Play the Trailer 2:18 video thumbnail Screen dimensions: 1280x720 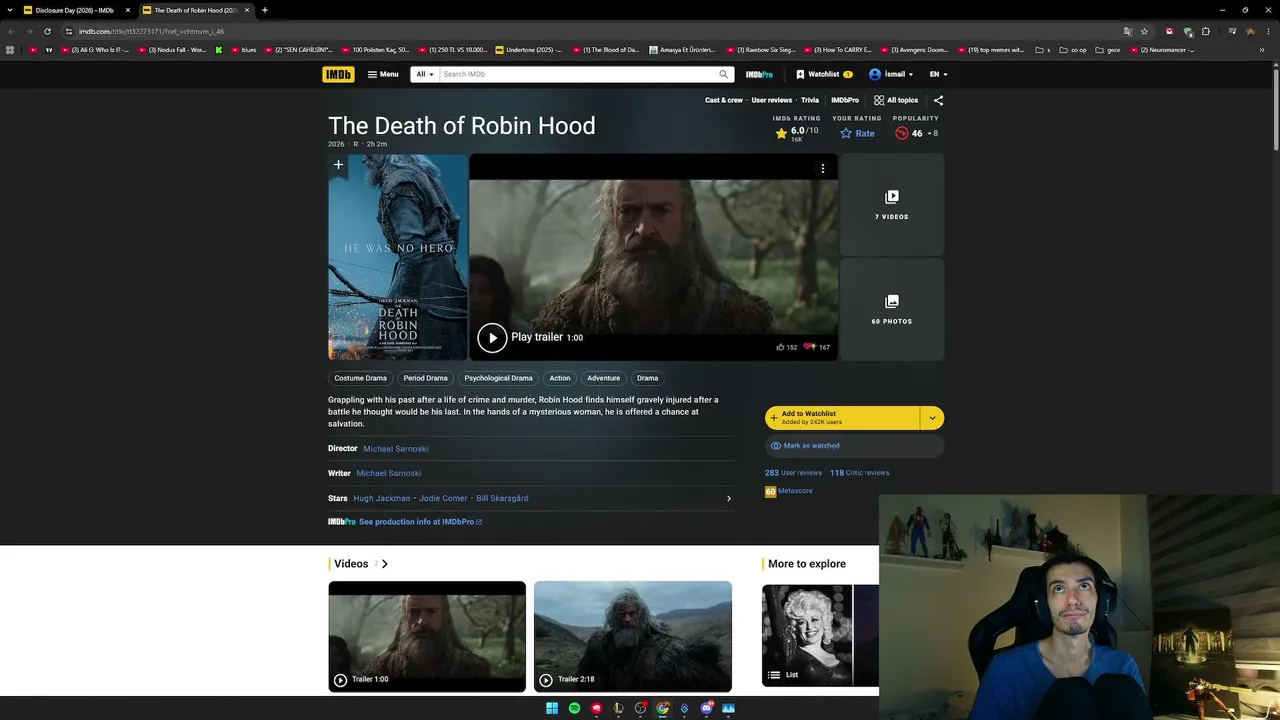[633, 636]
